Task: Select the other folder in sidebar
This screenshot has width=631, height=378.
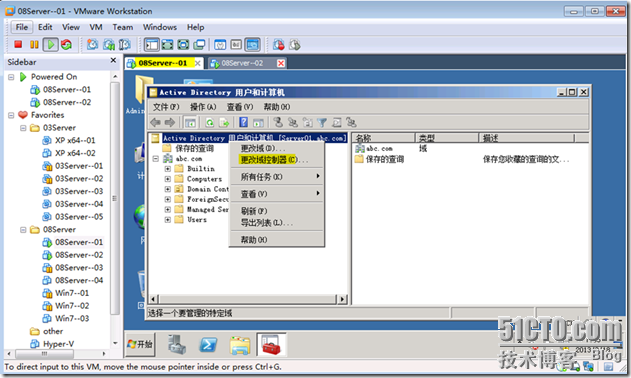Action: click(53, 331)
